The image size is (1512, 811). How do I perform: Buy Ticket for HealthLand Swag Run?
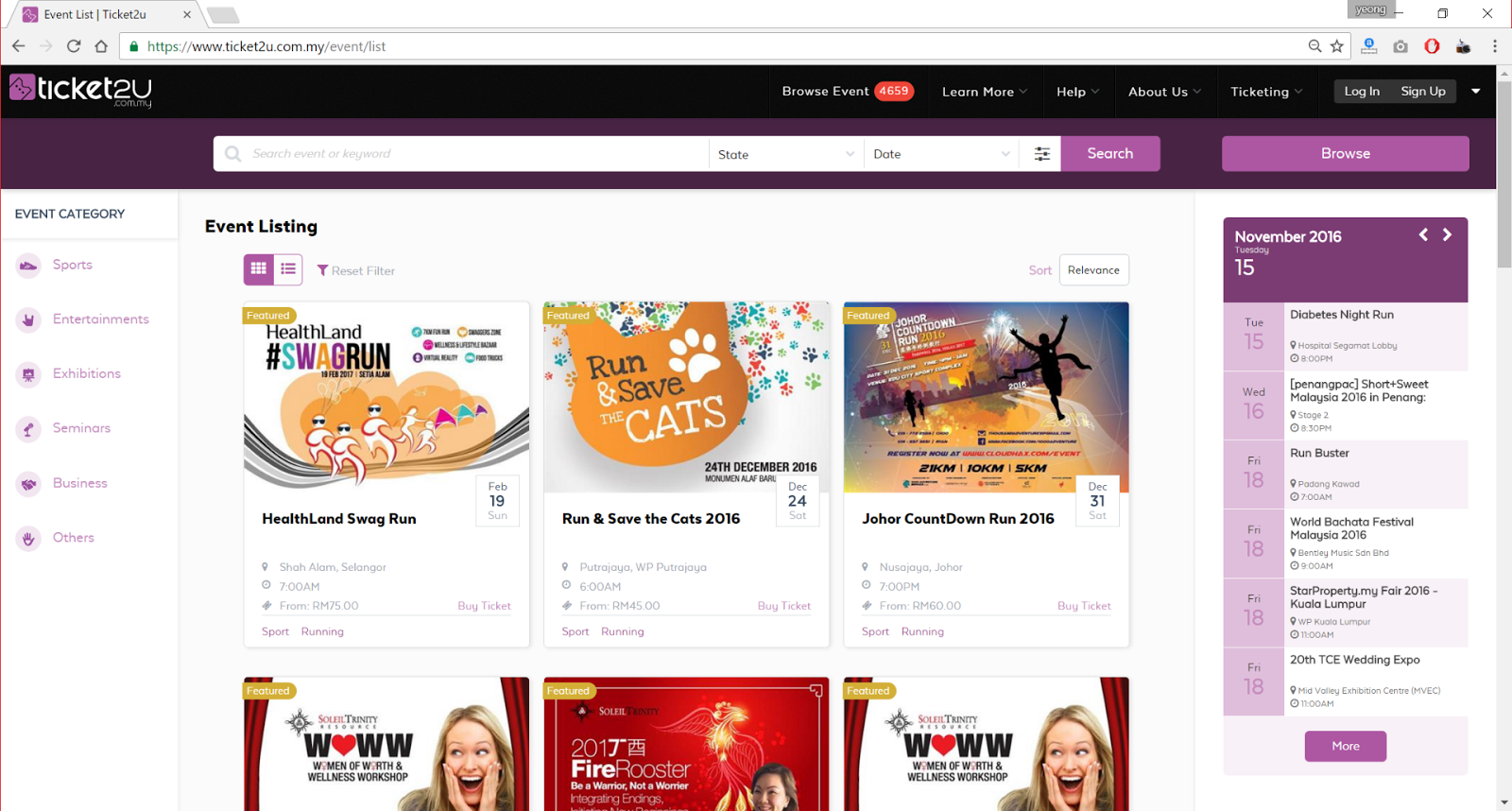484,606
